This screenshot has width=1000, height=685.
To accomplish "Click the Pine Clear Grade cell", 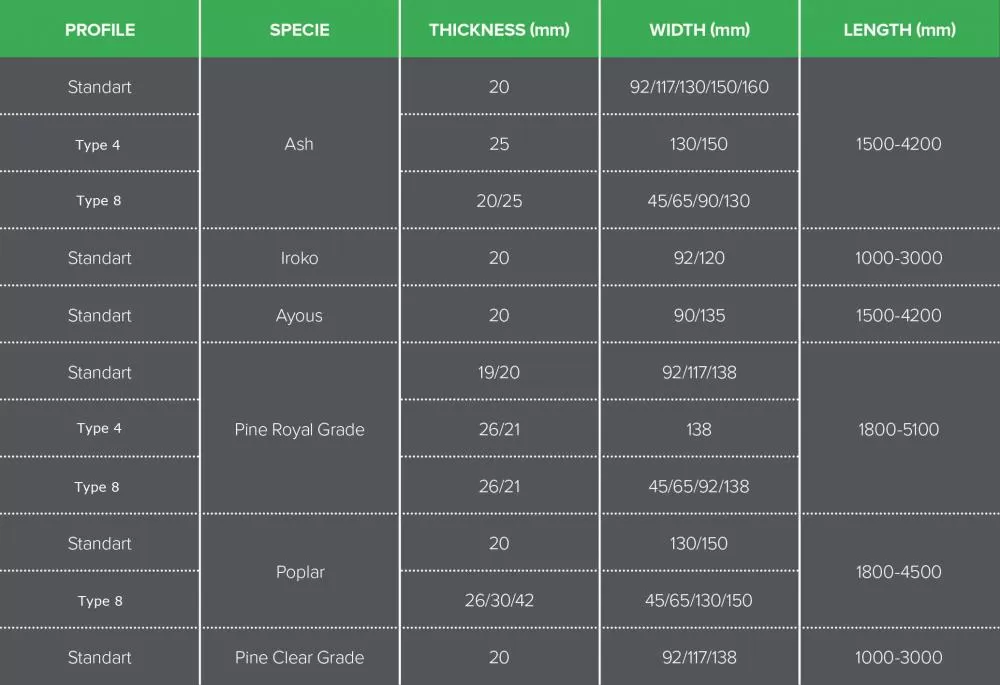I will coord(299,658).
